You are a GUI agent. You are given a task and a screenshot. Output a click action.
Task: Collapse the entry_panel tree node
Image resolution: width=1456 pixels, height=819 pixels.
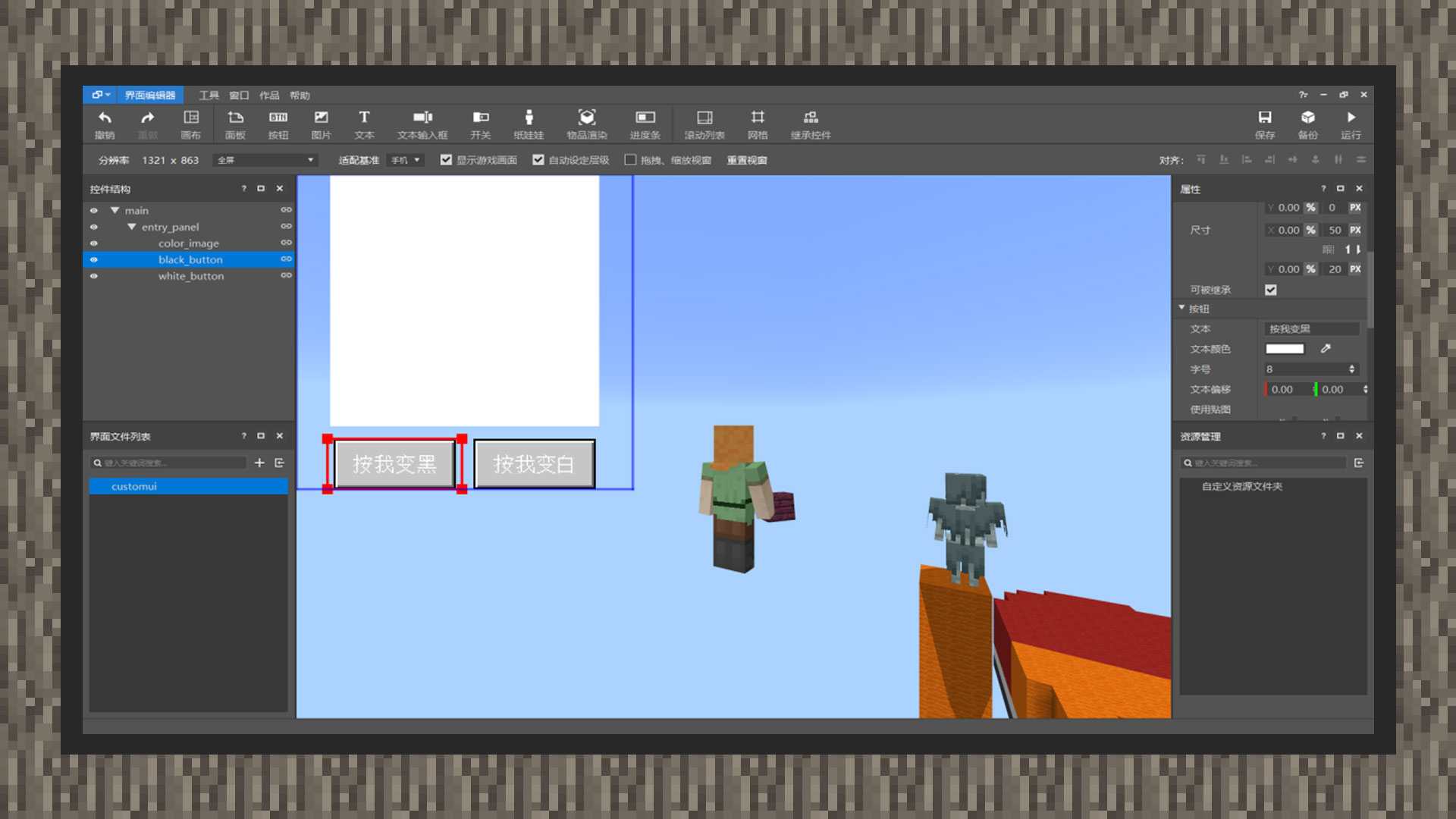click(132, 227)
